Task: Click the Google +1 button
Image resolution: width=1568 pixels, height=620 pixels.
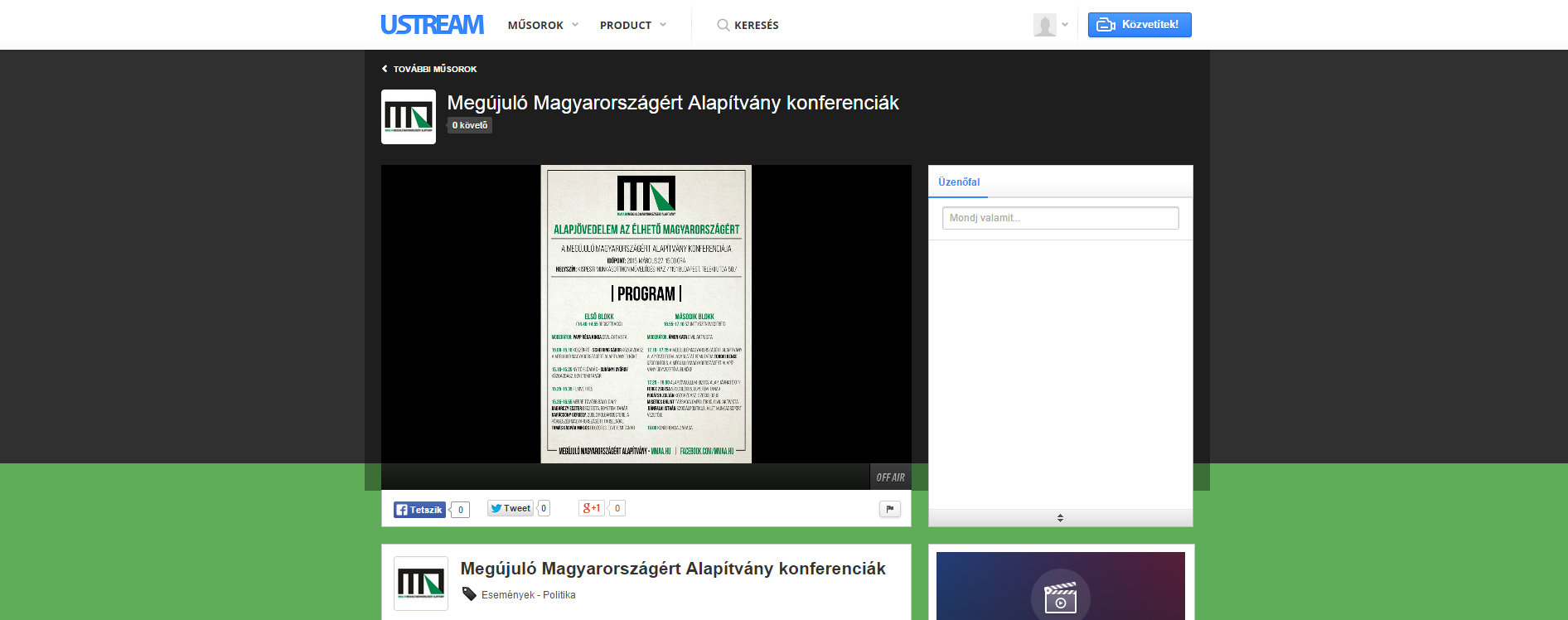Action: (x=591, y=508)
